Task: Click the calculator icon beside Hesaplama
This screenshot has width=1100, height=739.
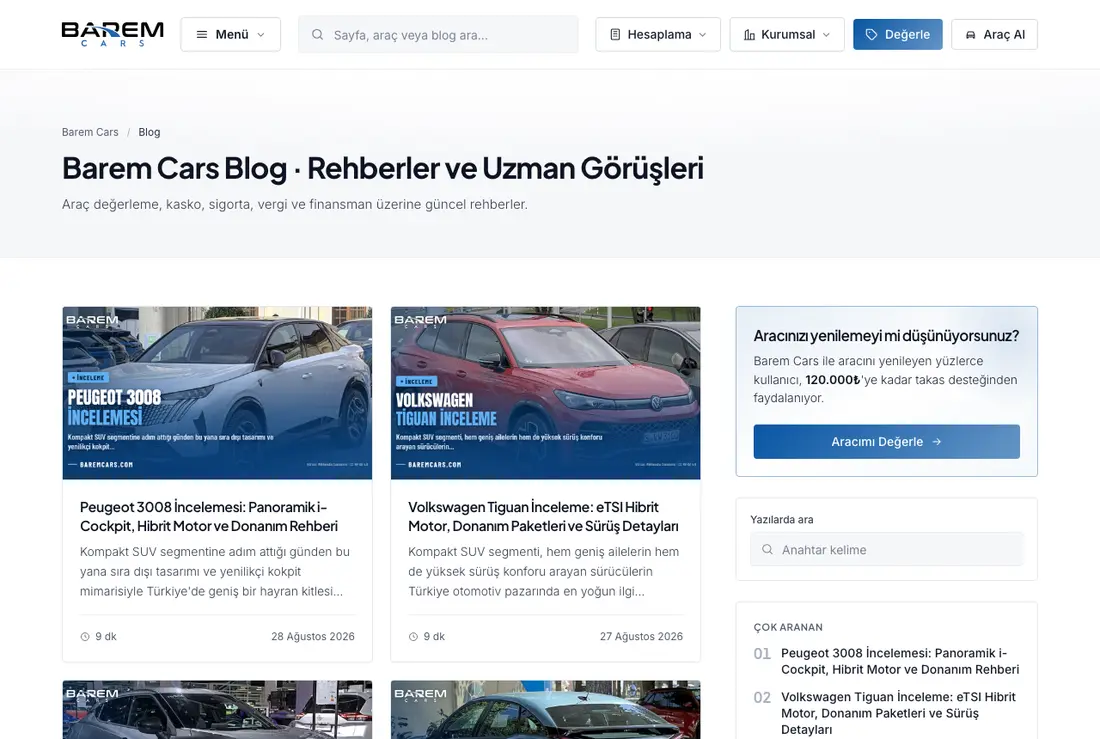Action: tap(615, 34)
